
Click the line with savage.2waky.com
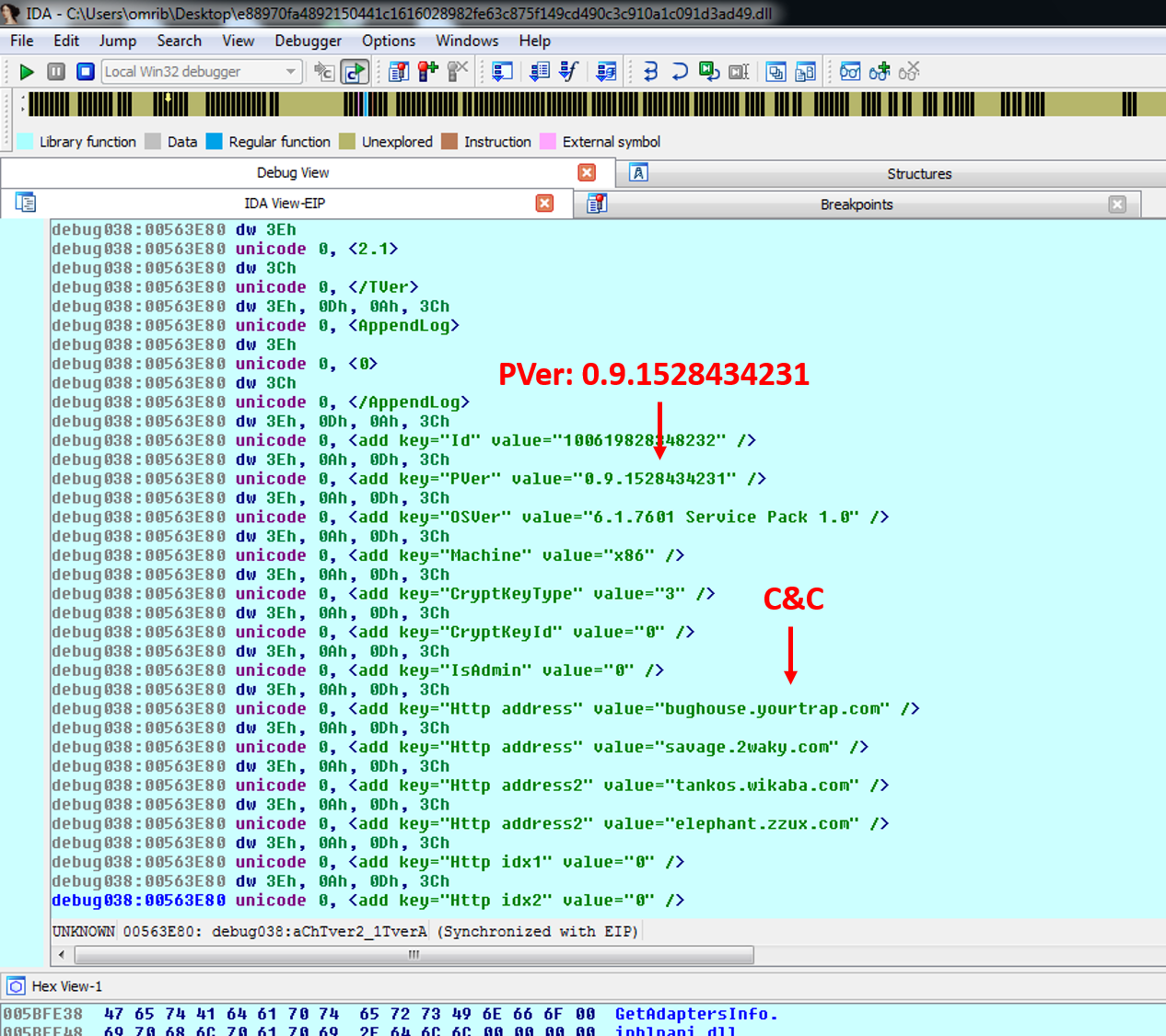click(x=460, y=747)
